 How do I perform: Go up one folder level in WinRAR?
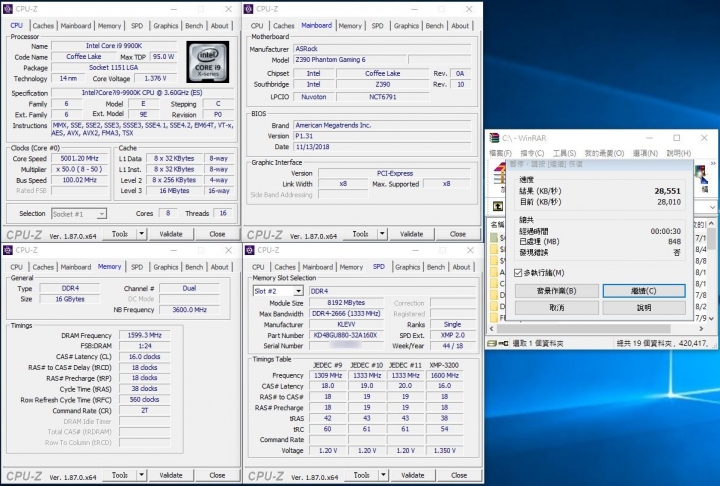[x=498, y=206]
